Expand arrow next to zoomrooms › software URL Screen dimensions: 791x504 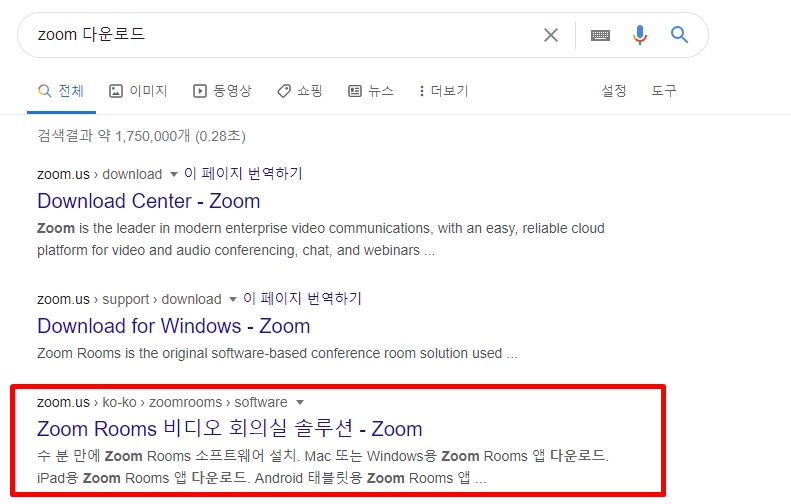pos(300,403)
